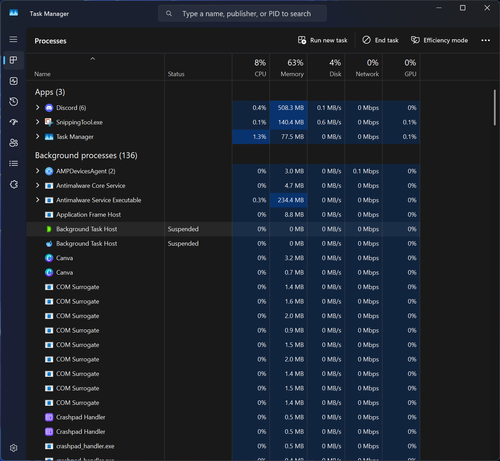Click the Run new task button

click(x=322, y=40)
